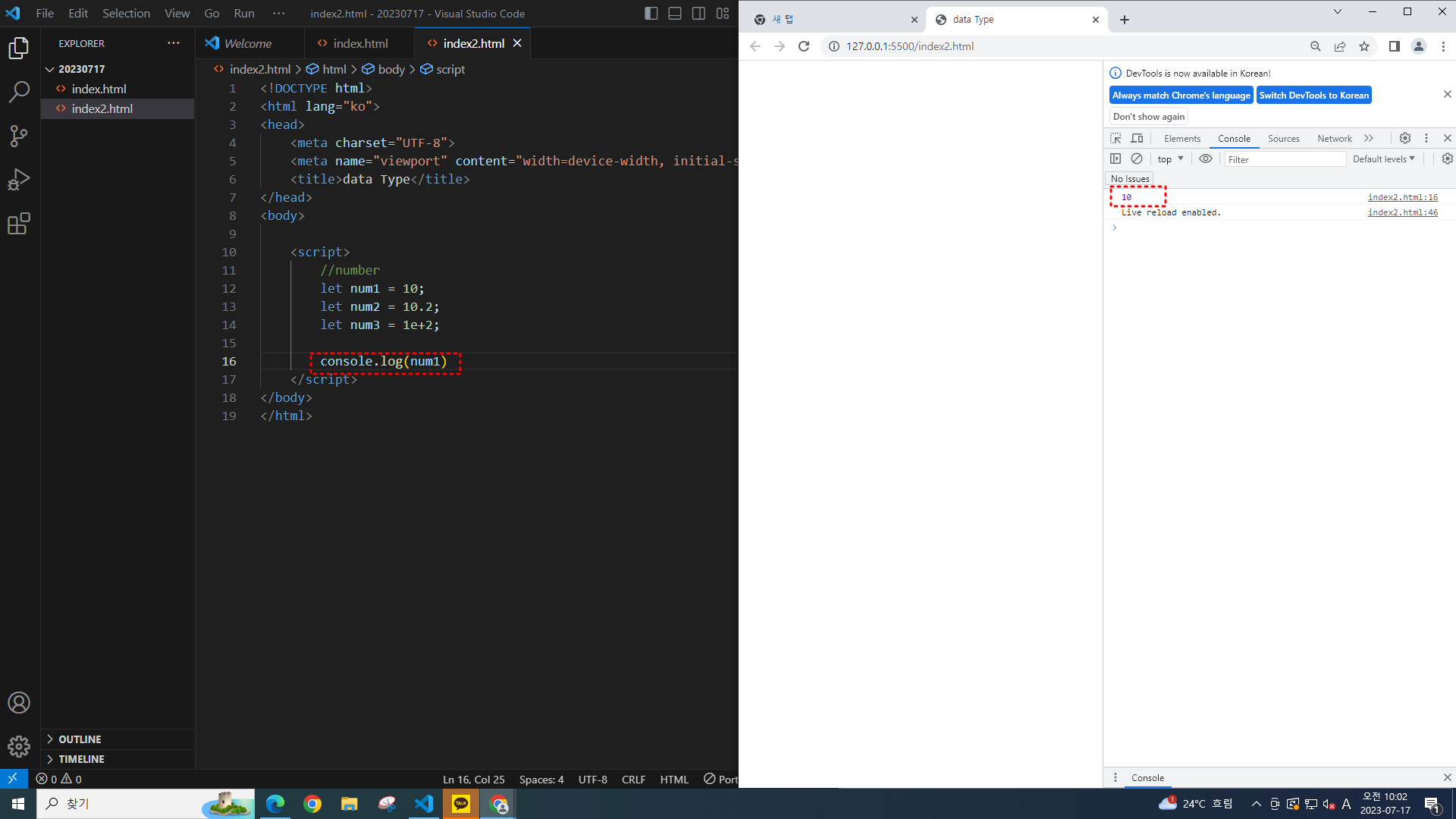Screen dimensions: 1456x819
Task: Click the DevTools inspect element icon
Action: [1116, 138]
